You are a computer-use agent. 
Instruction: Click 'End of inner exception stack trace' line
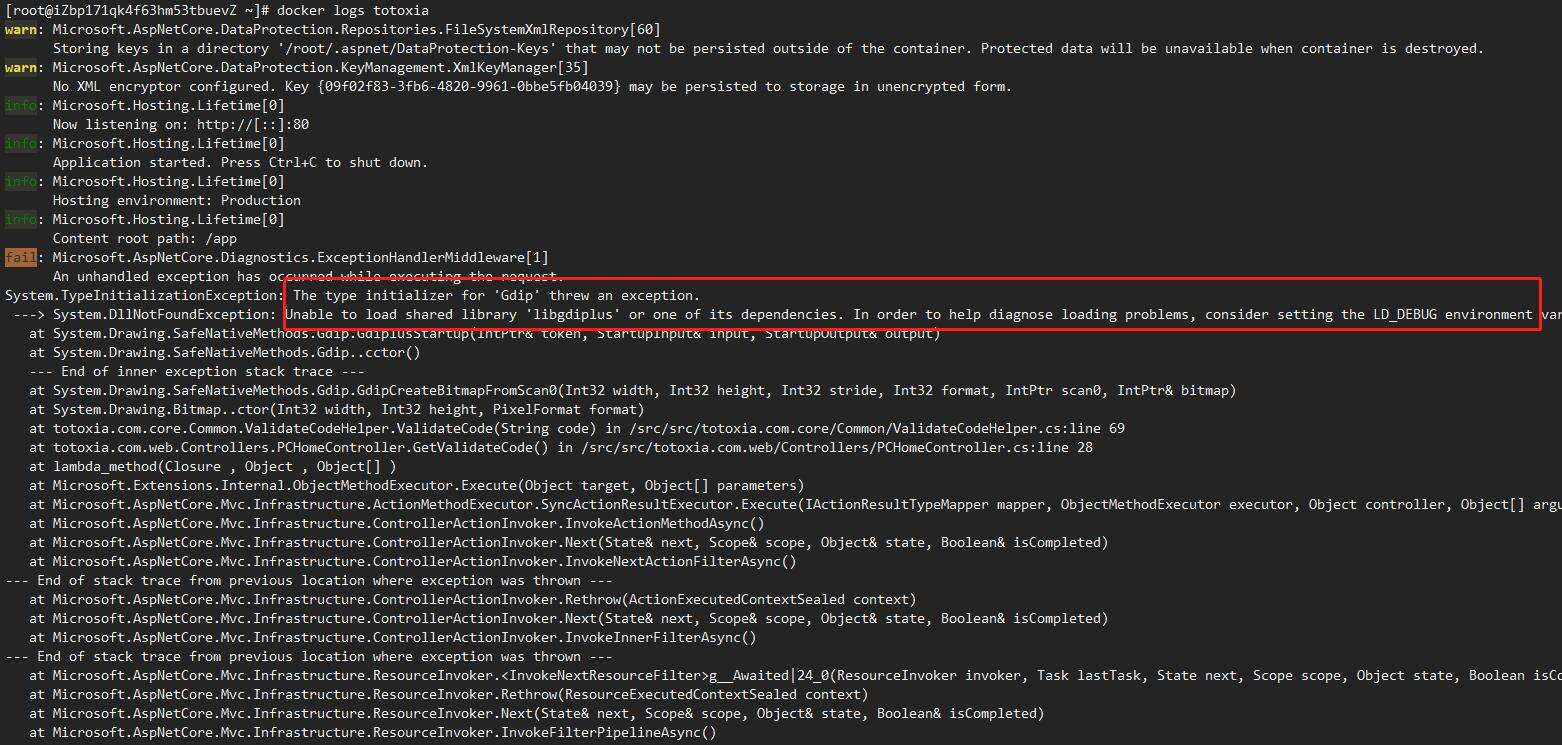[196, 371]
